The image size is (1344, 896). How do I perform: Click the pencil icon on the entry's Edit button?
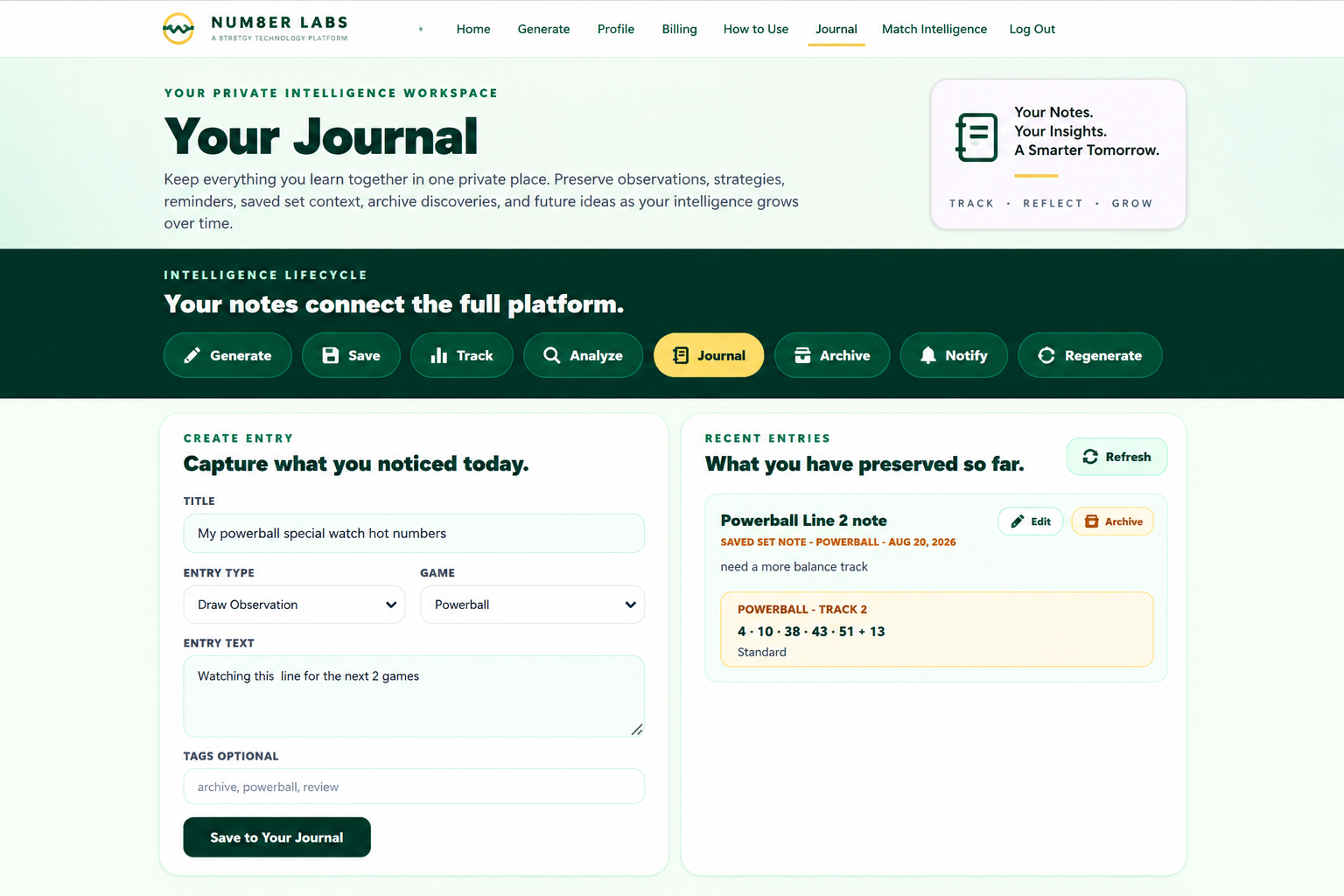1018,521
